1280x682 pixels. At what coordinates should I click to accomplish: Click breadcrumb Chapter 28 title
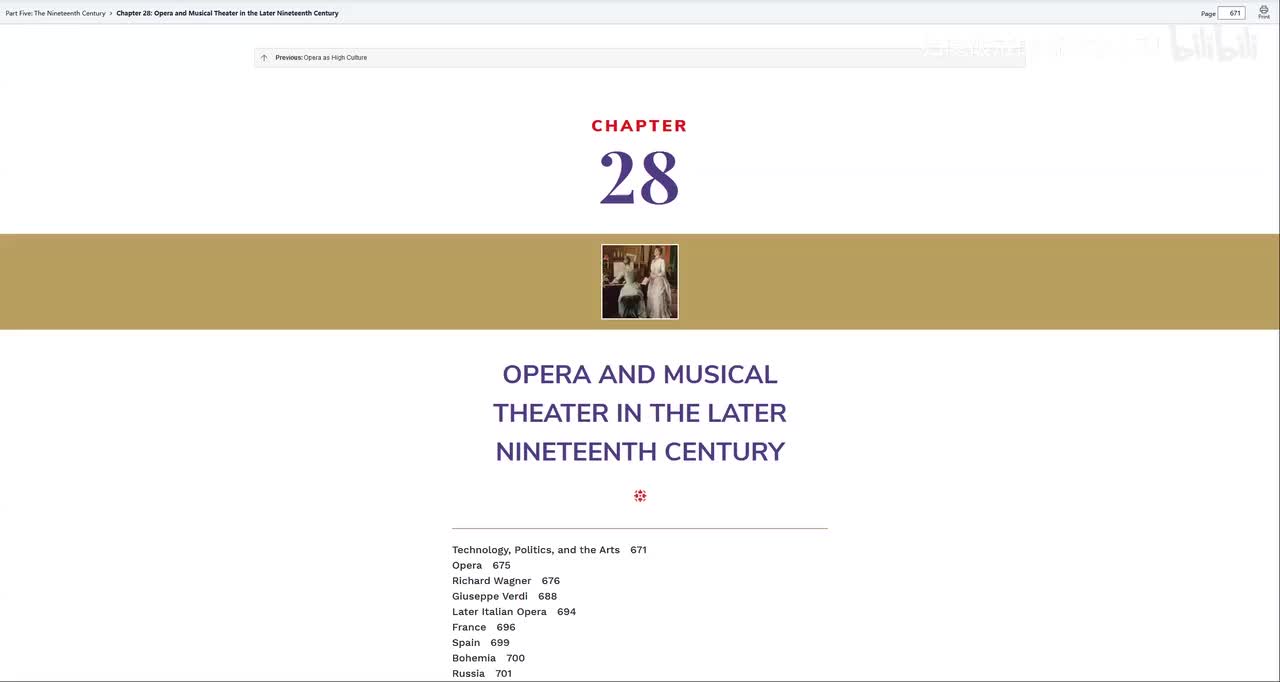[x=227, y=13]
